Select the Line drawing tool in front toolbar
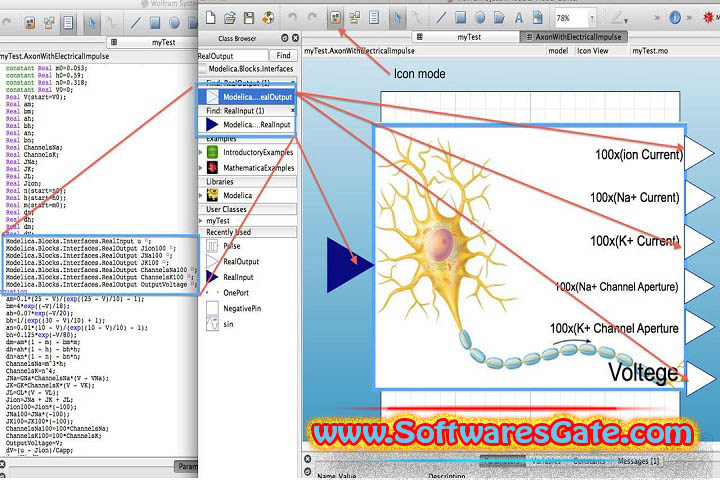Image resolution: width=720 pixels, height=480 pixels. click(441, 18)
